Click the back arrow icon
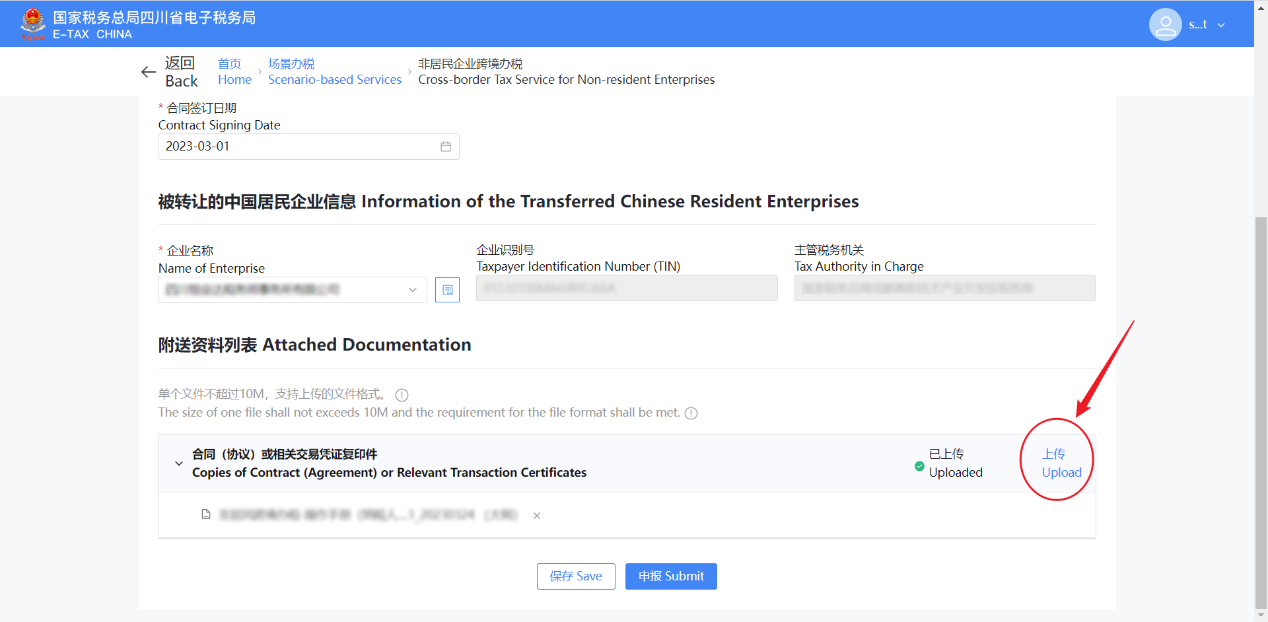The height and width of the screenshot is (622, 1268). 148,72
